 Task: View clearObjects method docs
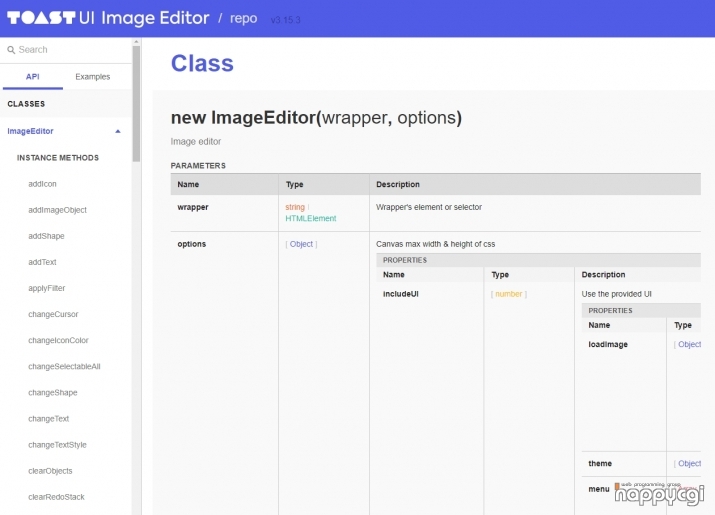(50, 470)
